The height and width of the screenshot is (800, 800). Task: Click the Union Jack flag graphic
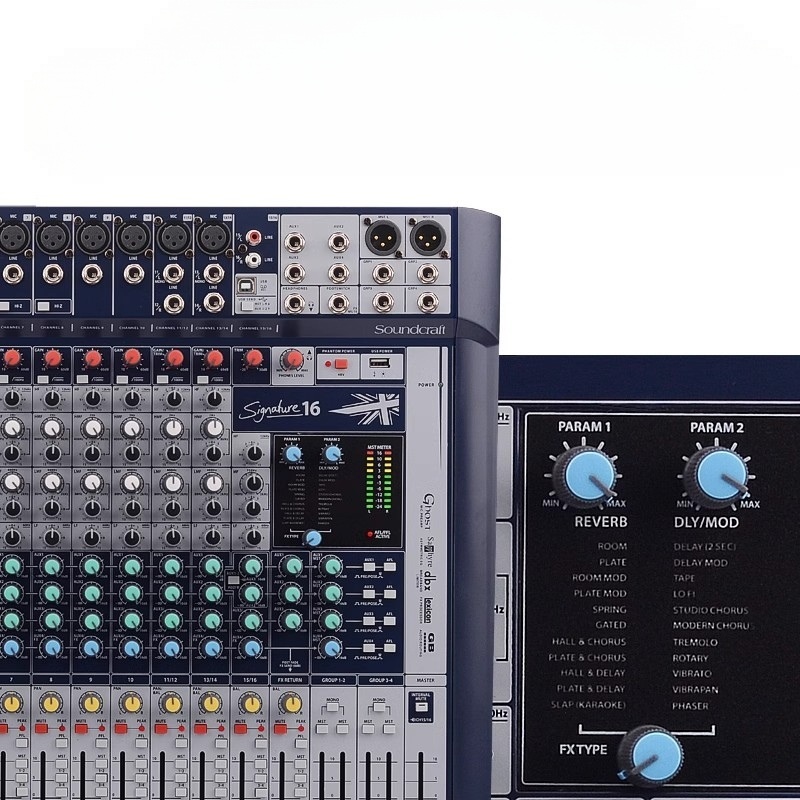365,408
